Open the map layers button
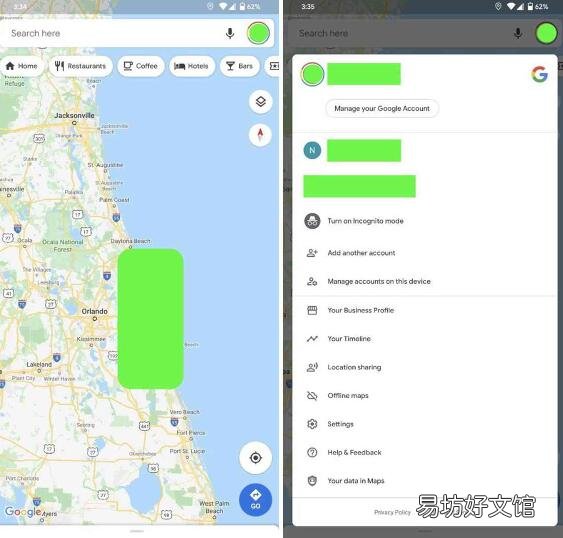 [260, 102]
